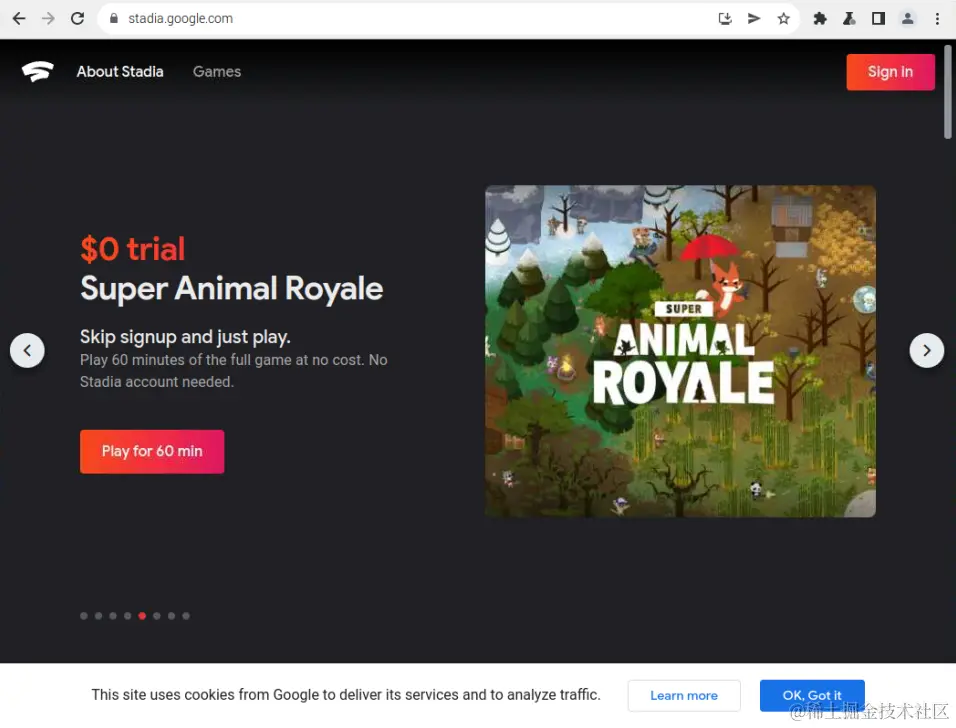Toggle the browser side panel icon
This screenshot has height=728, width=956.
[x=878, y=18]
